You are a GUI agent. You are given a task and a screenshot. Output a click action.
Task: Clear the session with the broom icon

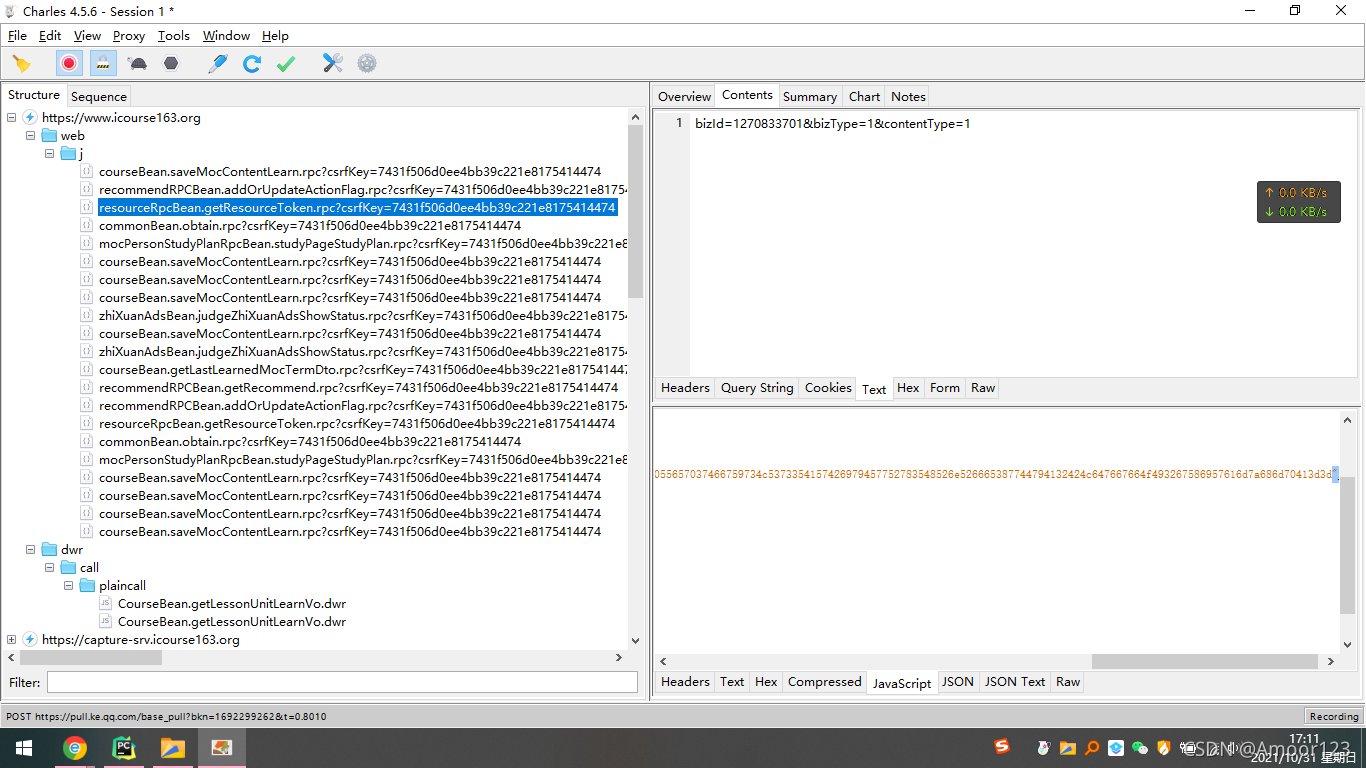pos(21,64)
